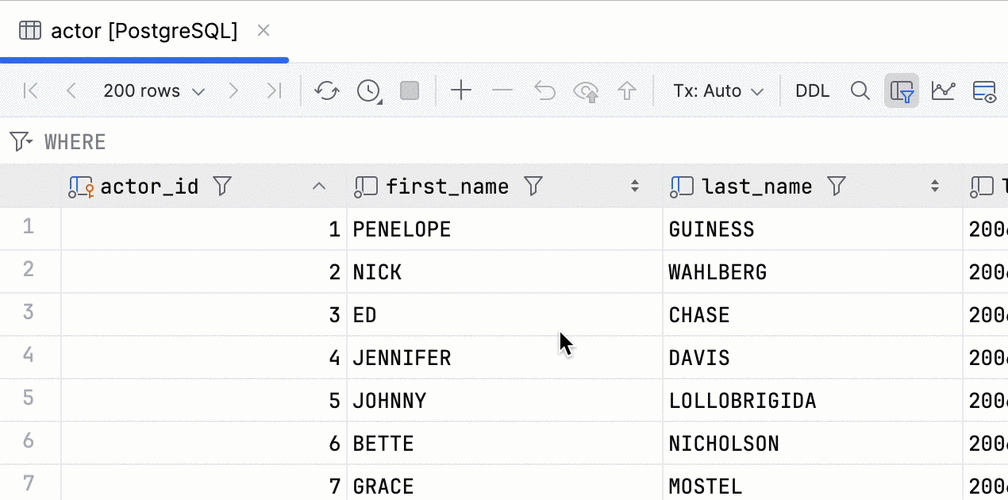Open the 200 rows page size dropdown

(x=154, y=91)
